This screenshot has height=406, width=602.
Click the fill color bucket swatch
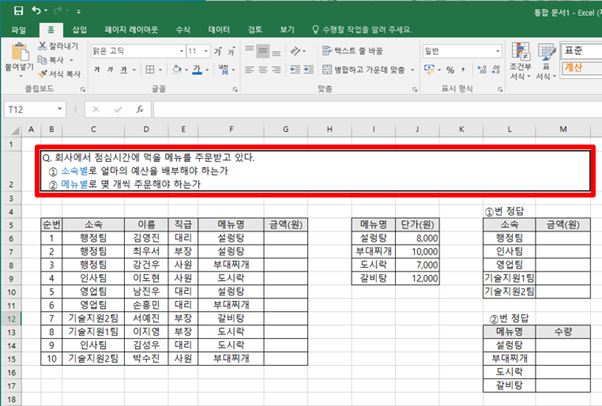(177, 70)
